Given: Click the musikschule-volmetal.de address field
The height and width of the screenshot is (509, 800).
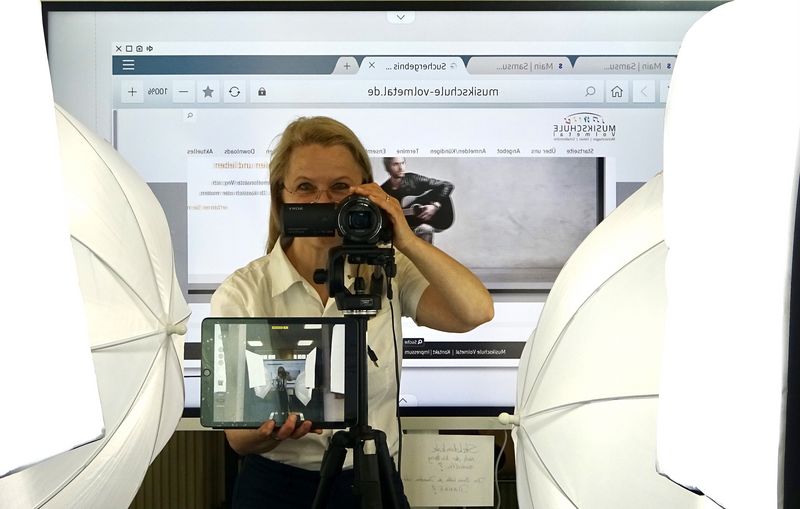Looking at the screenshot, I should 430,92.
